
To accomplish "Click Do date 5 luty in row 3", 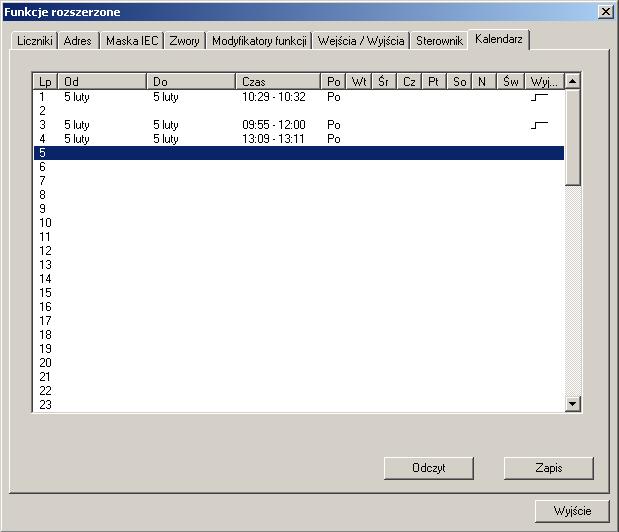I will pos(166,125).
